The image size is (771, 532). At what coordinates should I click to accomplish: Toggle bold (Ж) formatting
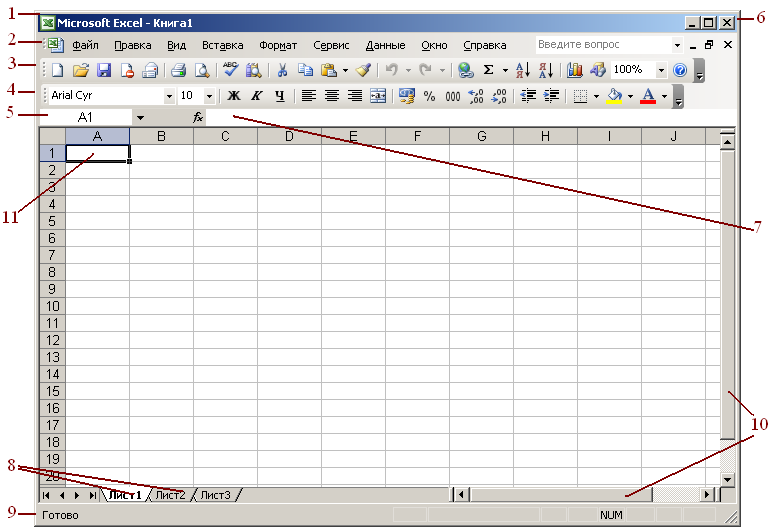pos(234,96)
